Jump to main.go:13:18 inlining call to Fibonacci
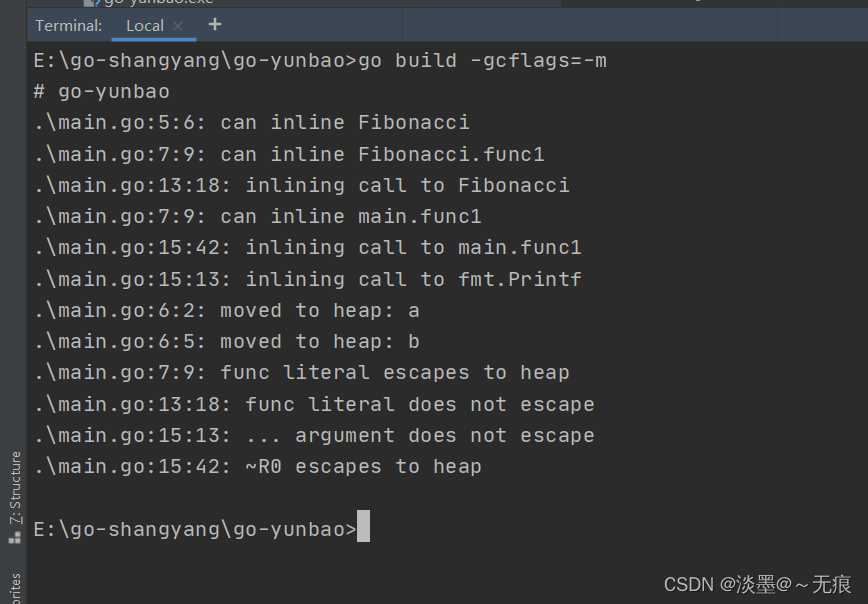The height and width of the screenshot is (604, 868). [133, 185]
